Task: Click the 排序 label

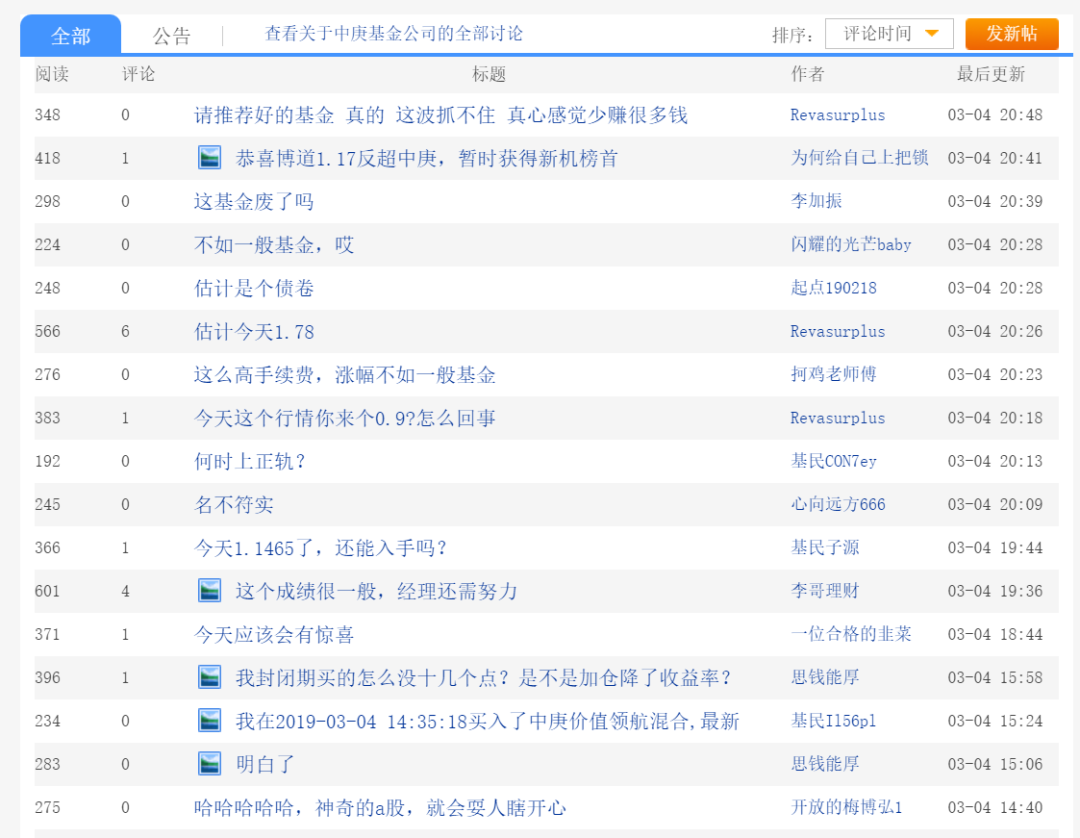Action: (793, 35)
